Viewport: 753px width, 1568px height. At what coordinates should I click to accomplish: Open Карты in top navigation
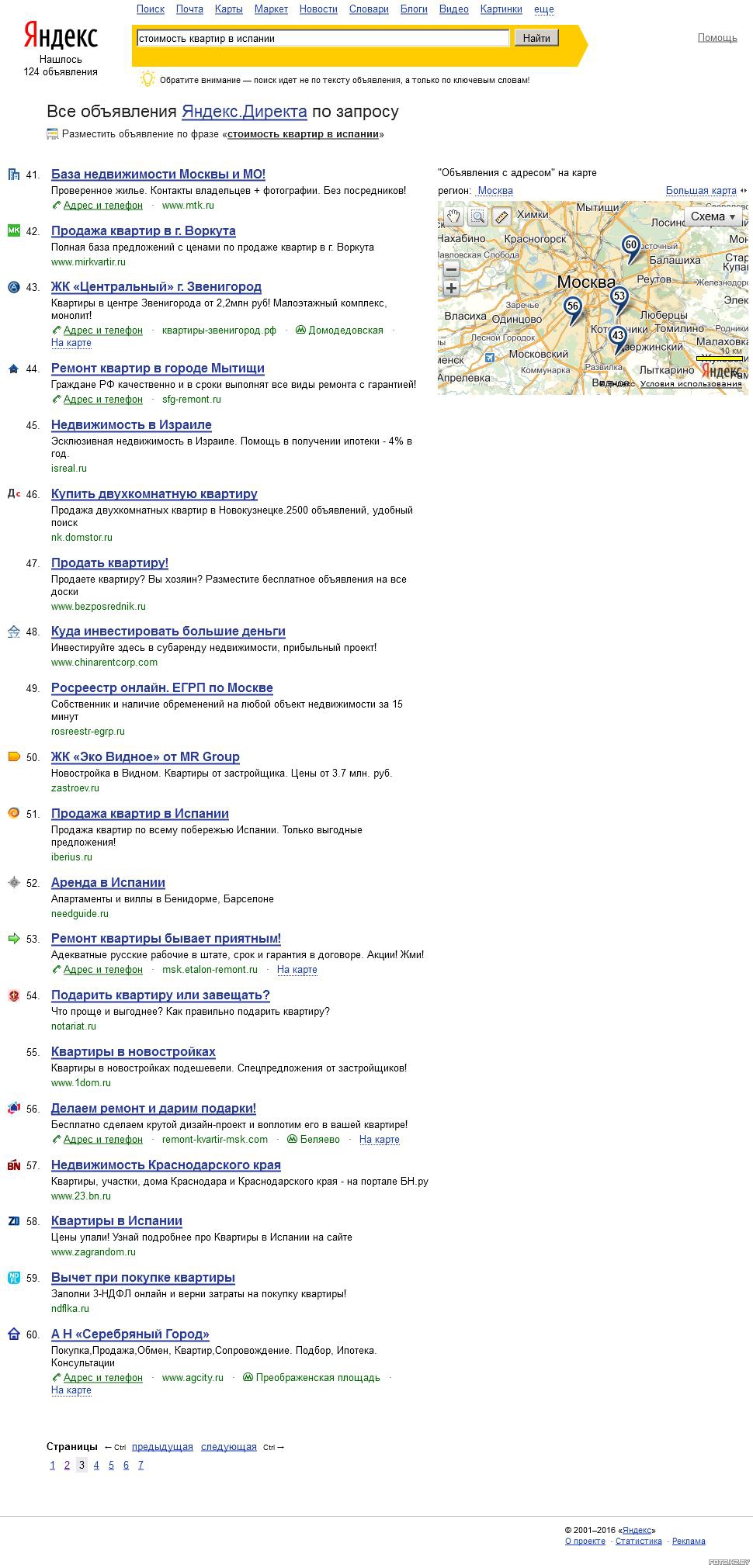click(228, 9)
